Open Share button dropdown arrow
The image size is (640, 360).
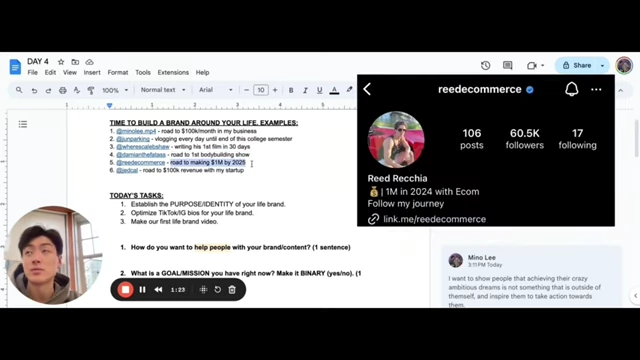pyautogui.click(x=602, y=65)
